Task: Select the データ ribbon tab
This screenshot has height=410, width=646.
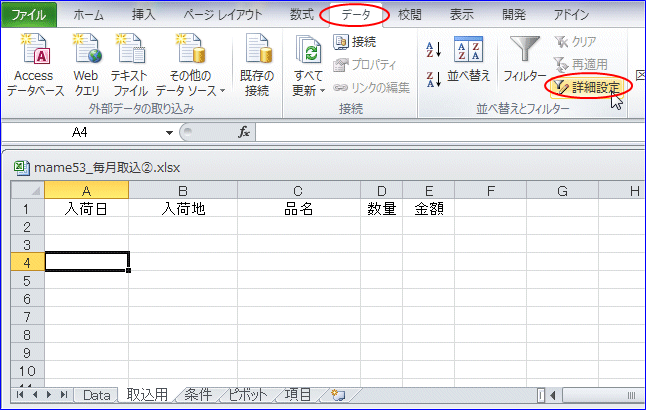Action: pos(356,15)
